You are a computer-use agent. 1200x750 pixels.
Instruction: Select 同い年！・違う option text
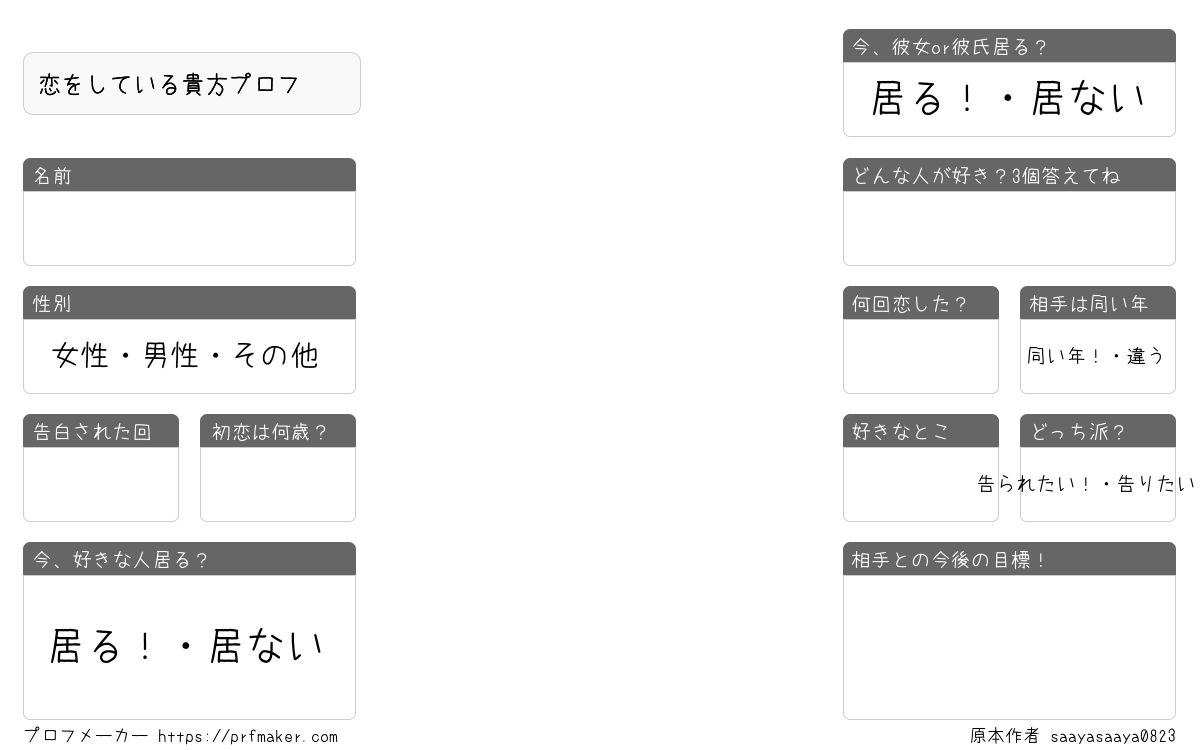[x=1096, y=356]
